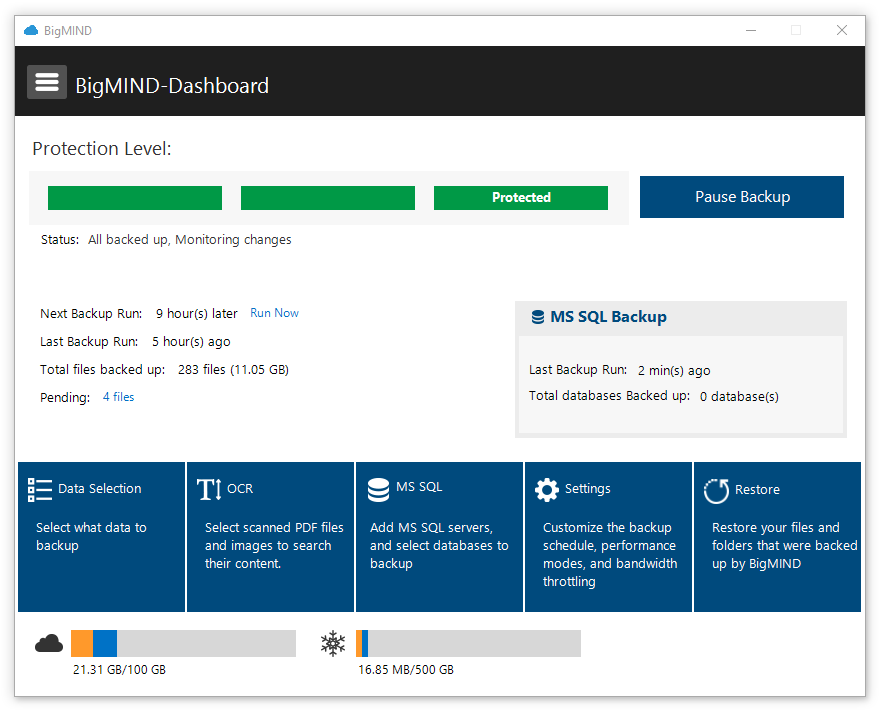Click '0 database(s)' value
Viewport: 880px width, 712px height.
tap(739, 397)
